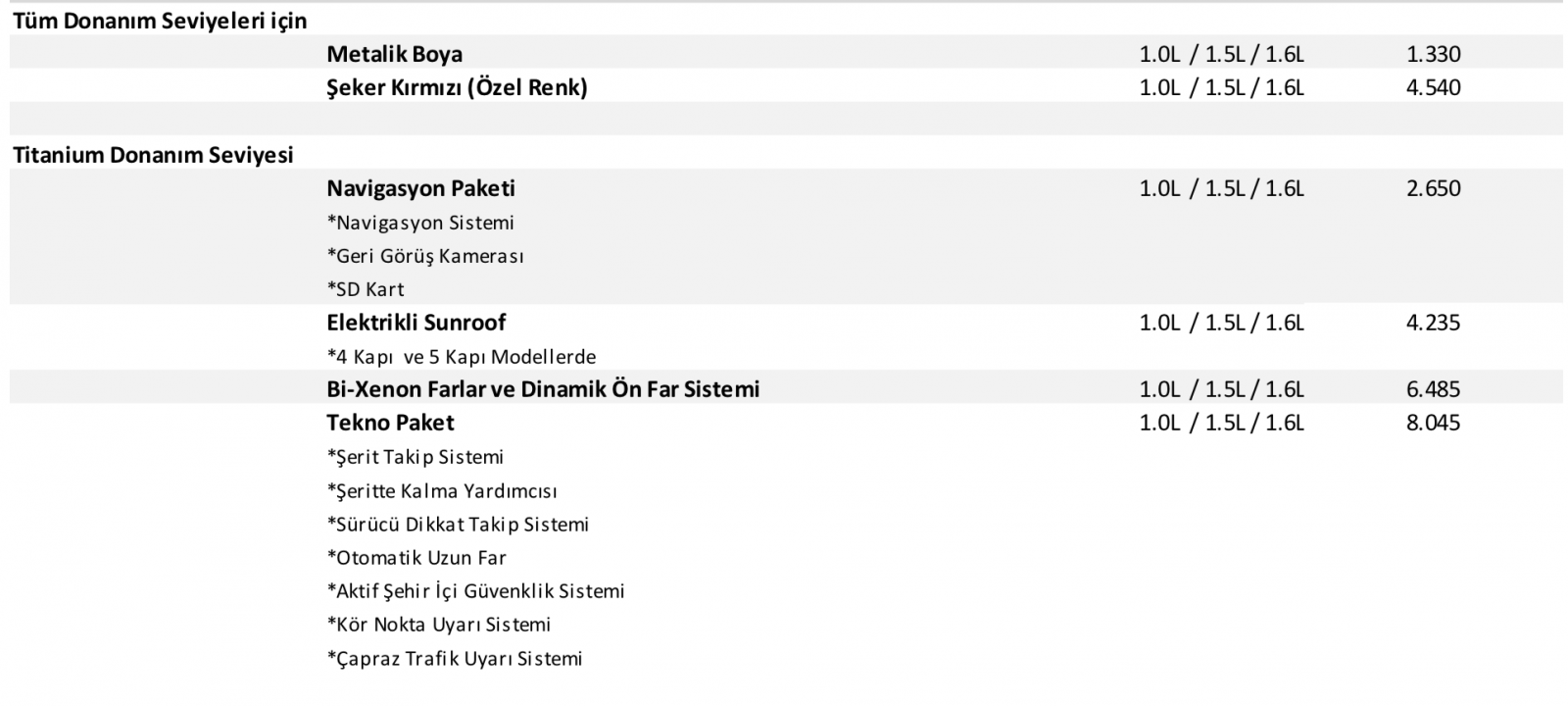Click the "*4 Kapı ve 5 Kapı Modellerde" note
This screenshot has height=706, width=1568.
tap(462, 357)
